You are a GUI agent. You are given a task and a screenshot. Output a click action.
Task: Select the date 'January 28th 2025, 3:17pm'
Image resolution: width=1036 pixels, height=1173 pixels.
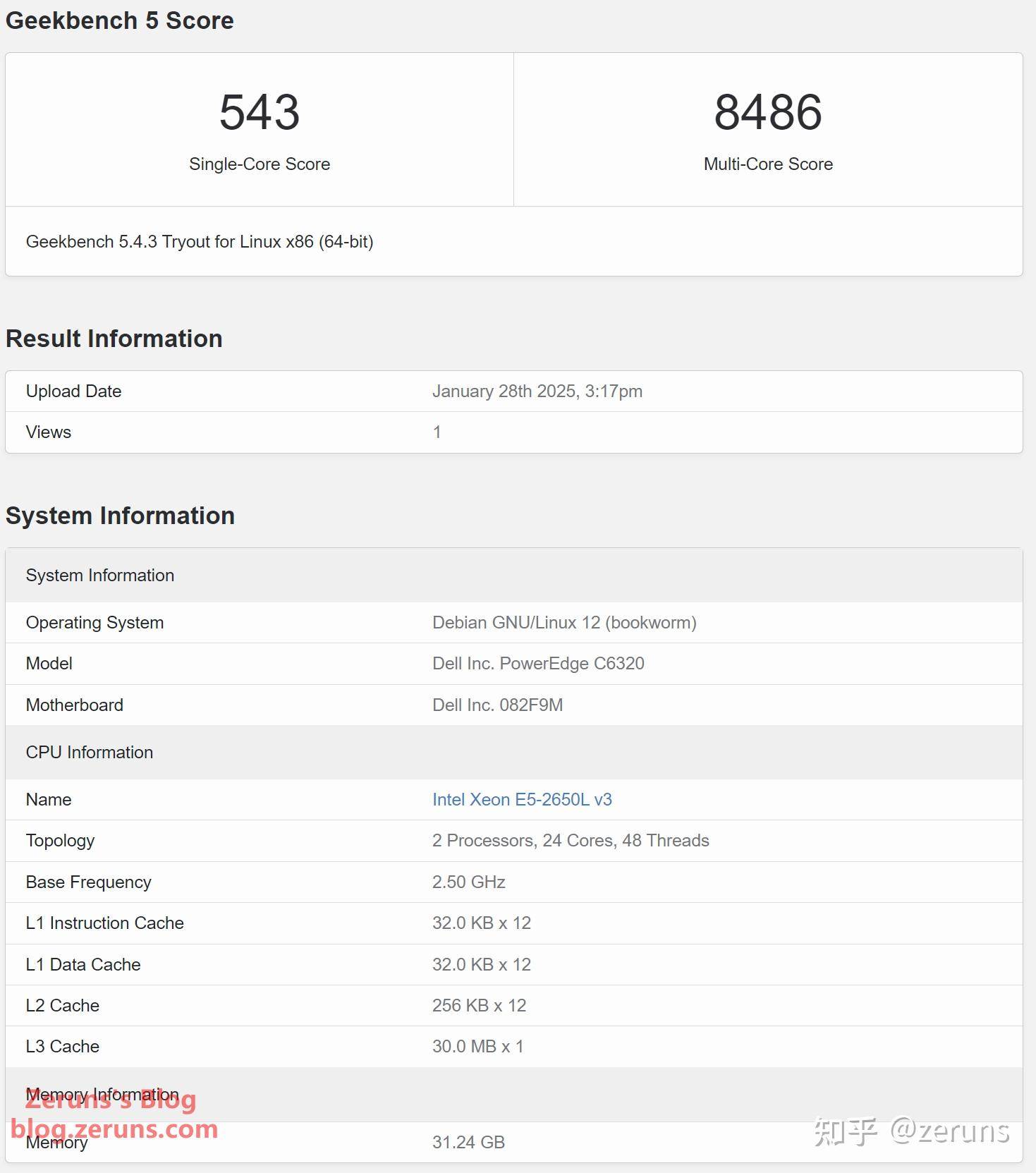pos(537,391)
